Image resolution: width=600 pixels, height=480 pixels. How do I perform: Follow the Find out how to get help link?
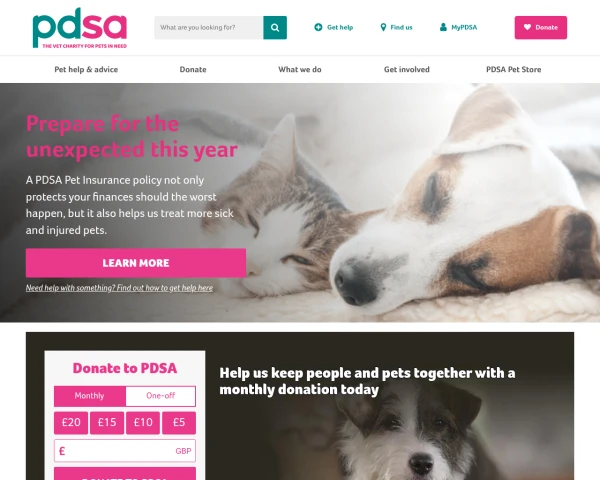tap(165, 288)
